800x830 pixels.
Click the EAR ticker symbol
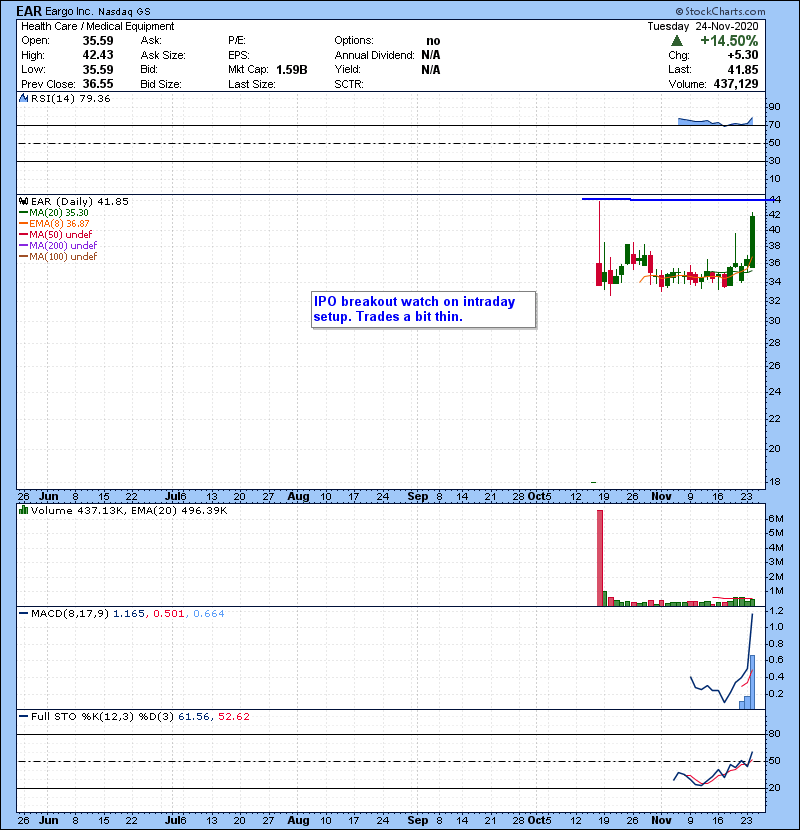(x=29, y=11)
